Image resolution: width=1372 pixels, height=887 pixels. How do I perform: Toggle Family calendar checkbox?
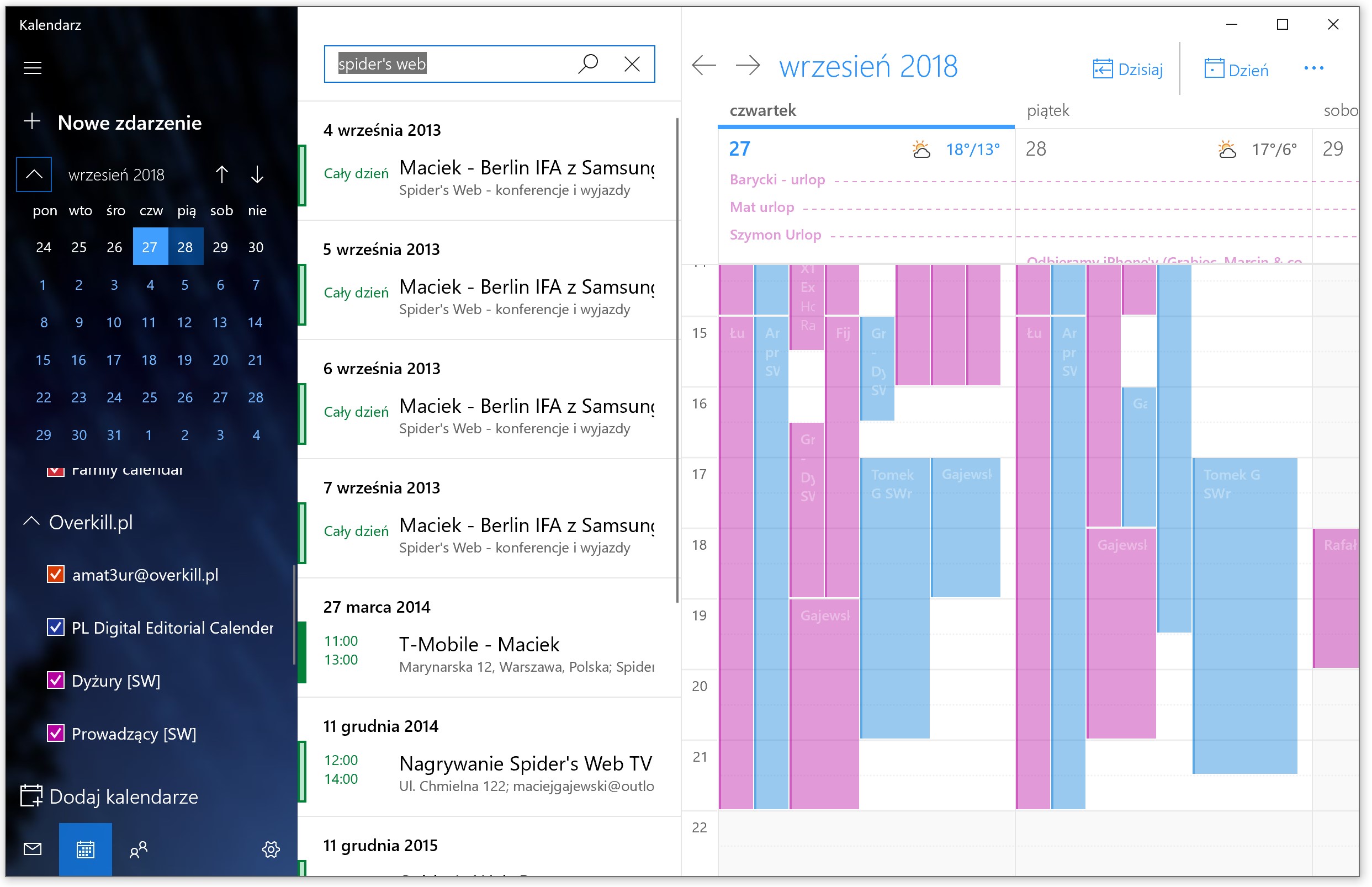click(55, 471)
